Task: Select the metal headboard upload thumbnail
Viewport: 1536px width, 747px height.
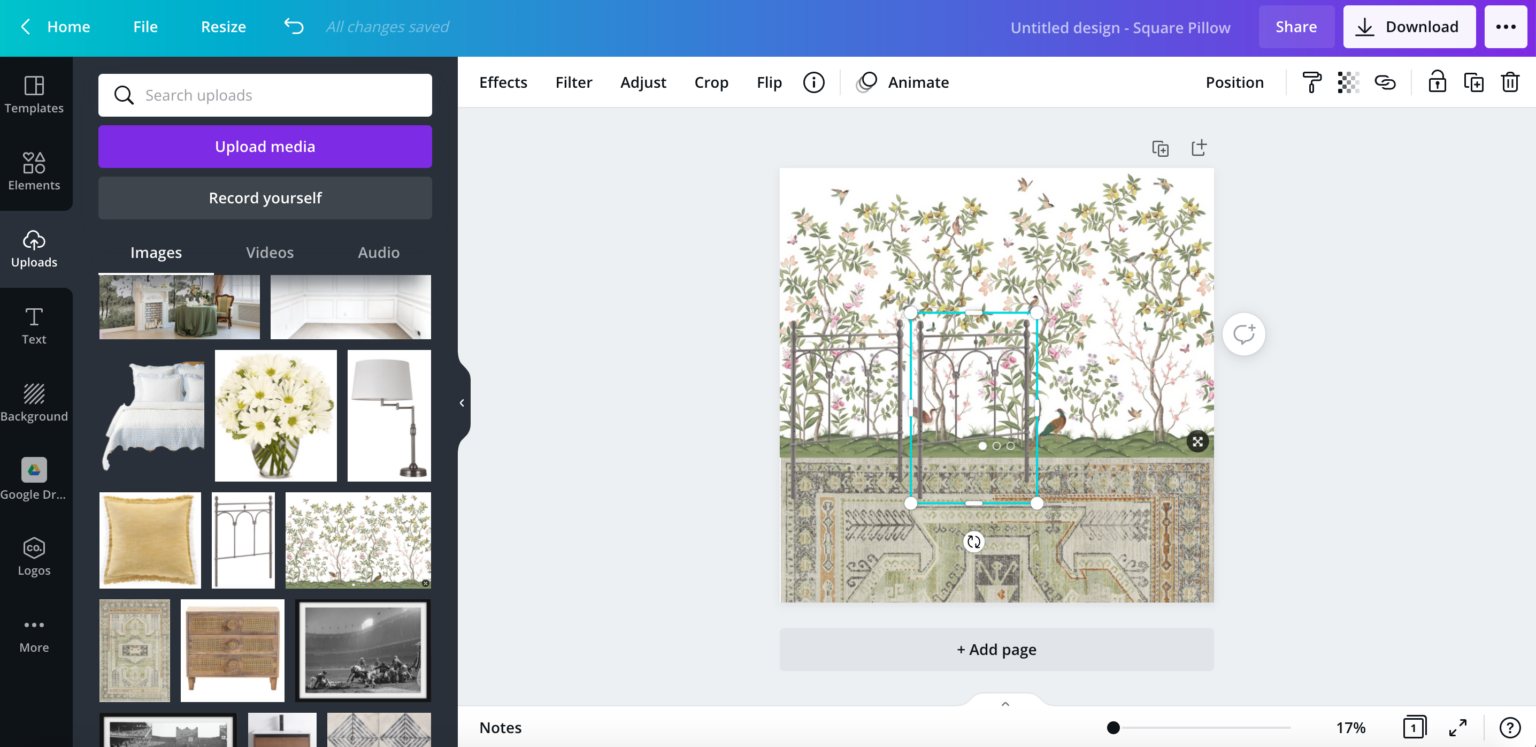Action: pyautogui.click(x=243, y=540)
